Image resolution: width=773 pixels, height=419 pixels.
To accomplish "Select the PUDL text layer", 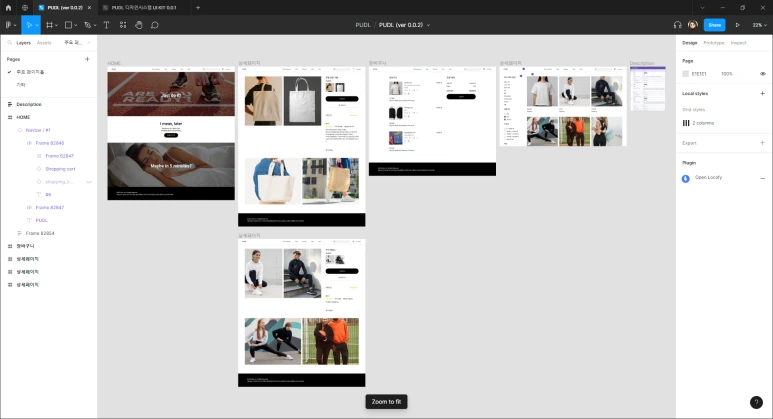I will pos(41,220).
